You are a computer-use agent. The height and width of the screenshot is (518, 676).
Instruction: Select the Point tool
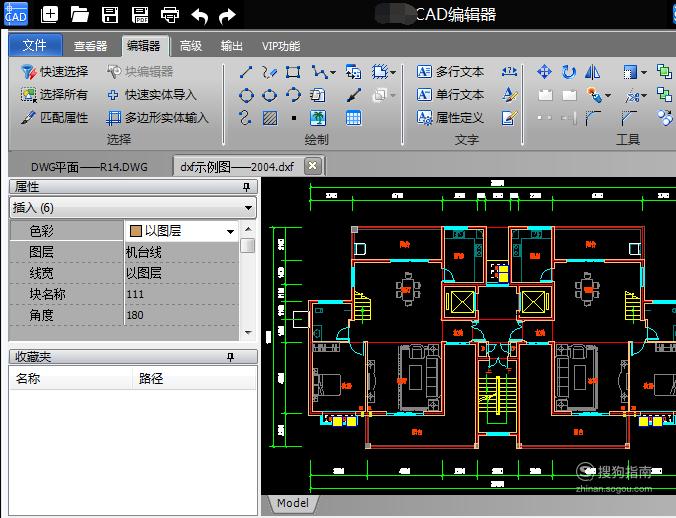[x=294, y=118]
